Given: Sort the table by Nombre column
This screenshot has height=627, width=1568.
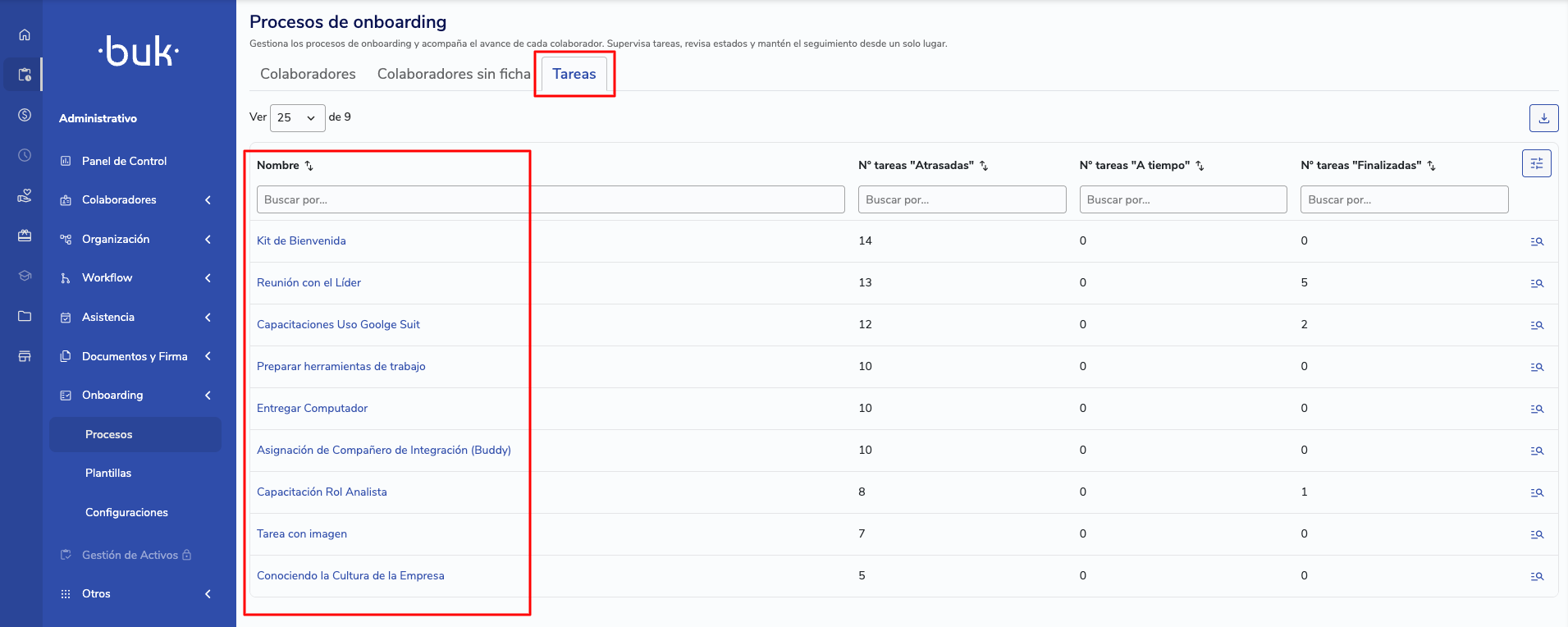Looking at the screenshot, I should click(x=309, y=166).
